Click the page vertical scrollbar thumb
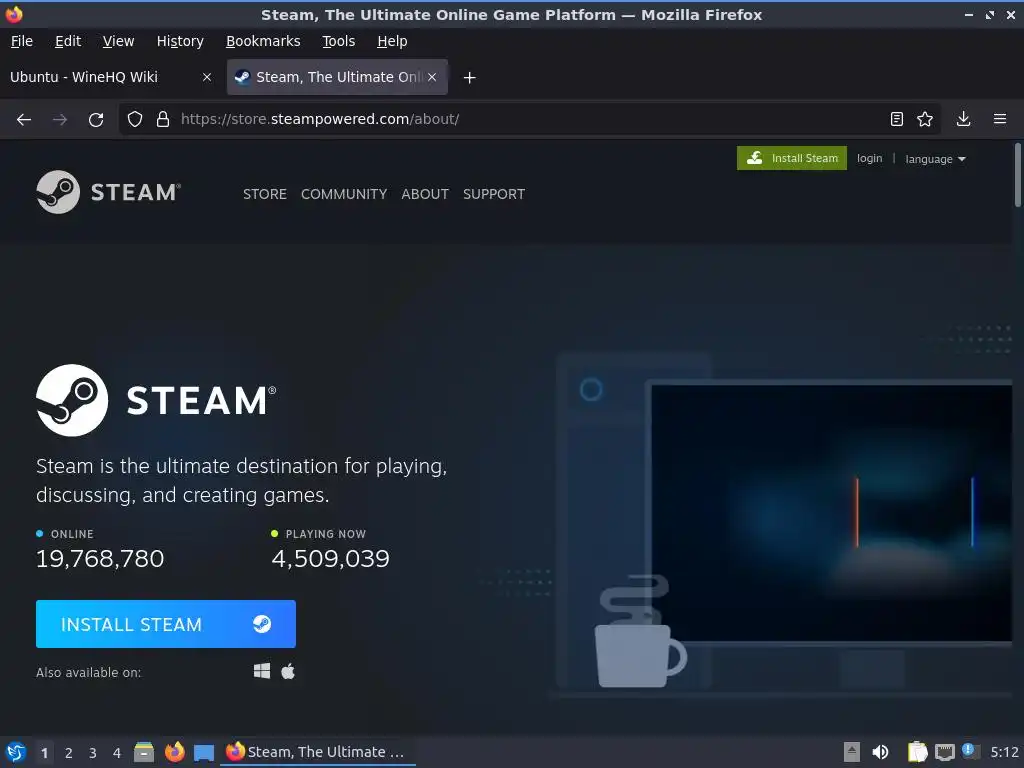This screenshot has width=1024, height=768. pyautogui.click(x=1017, y=175)
